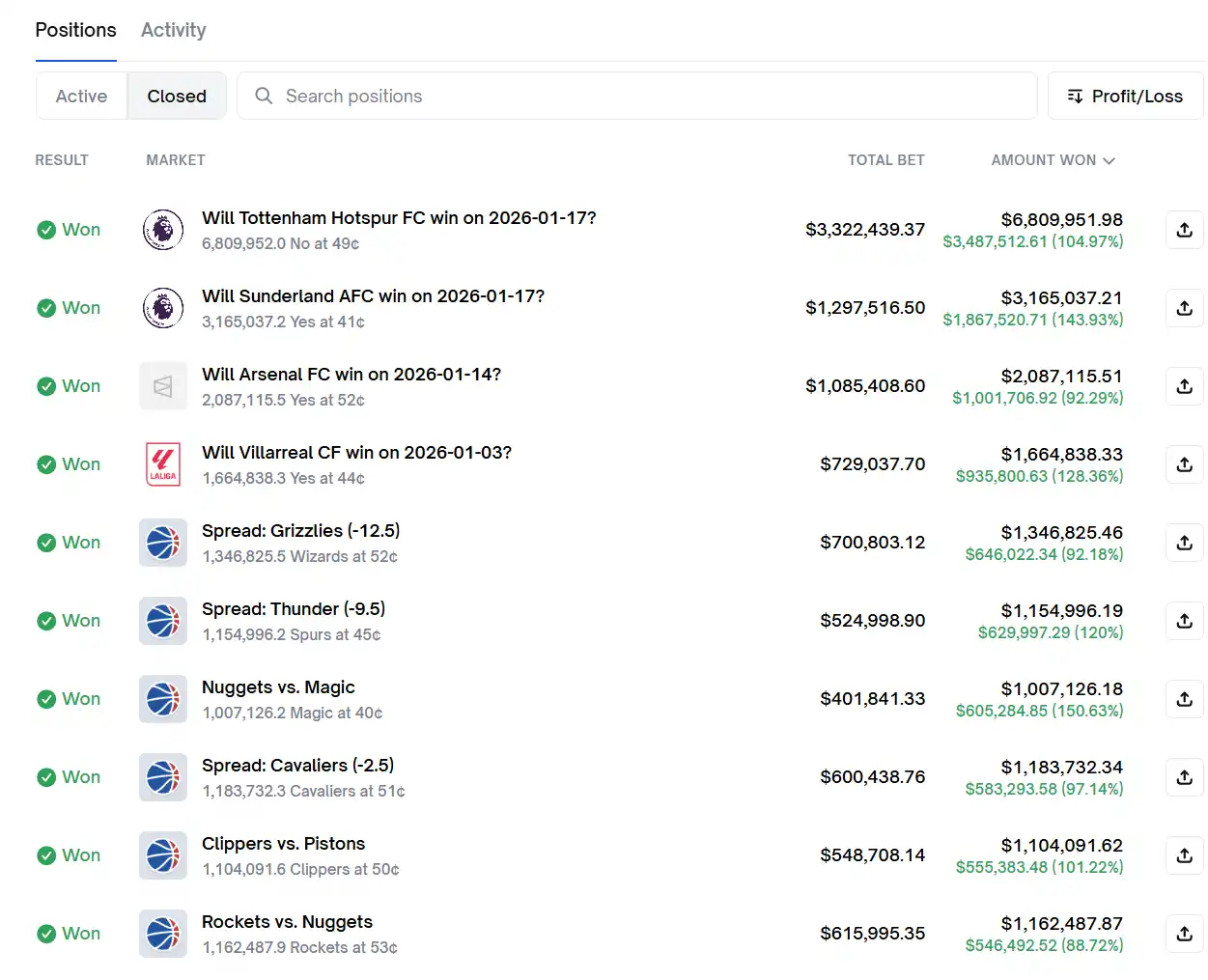This screenshot has width=1208, height=980.
Task: Select total bet value $729,037.70
Action: click(x=873, y=464)
